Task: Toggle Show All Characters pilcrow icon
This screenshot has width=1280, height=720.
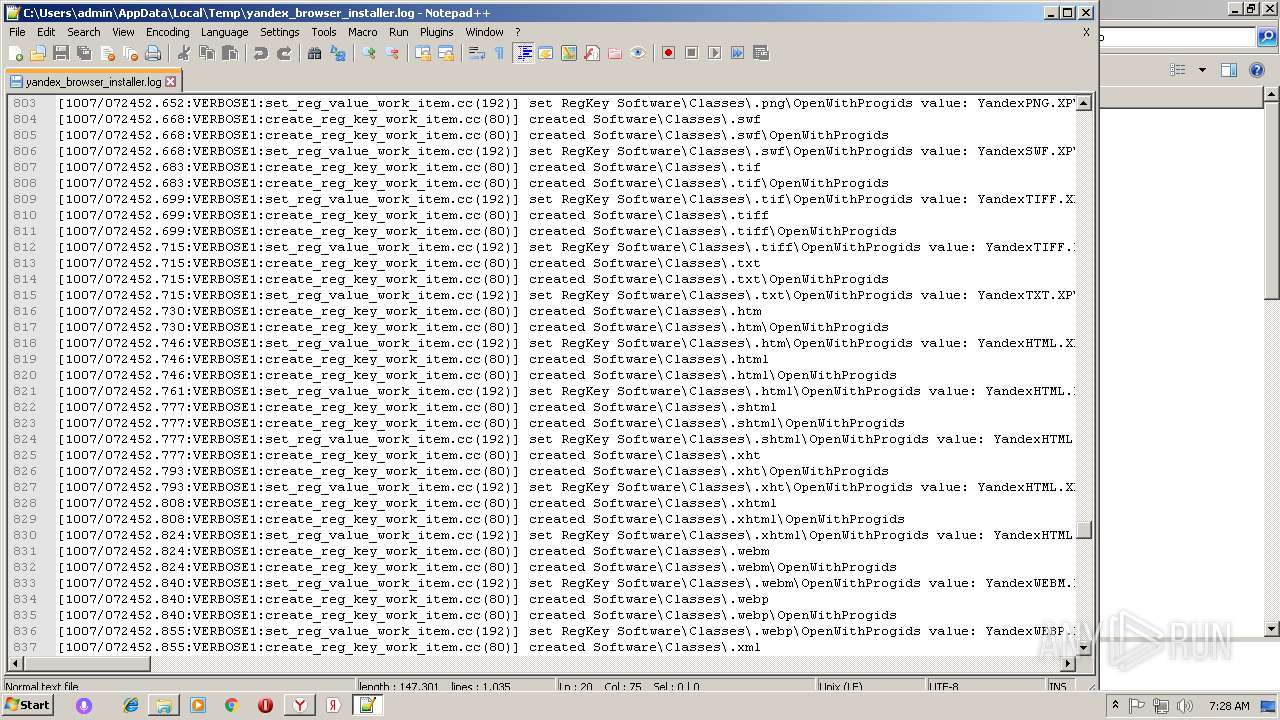Action: pos(499,53)
